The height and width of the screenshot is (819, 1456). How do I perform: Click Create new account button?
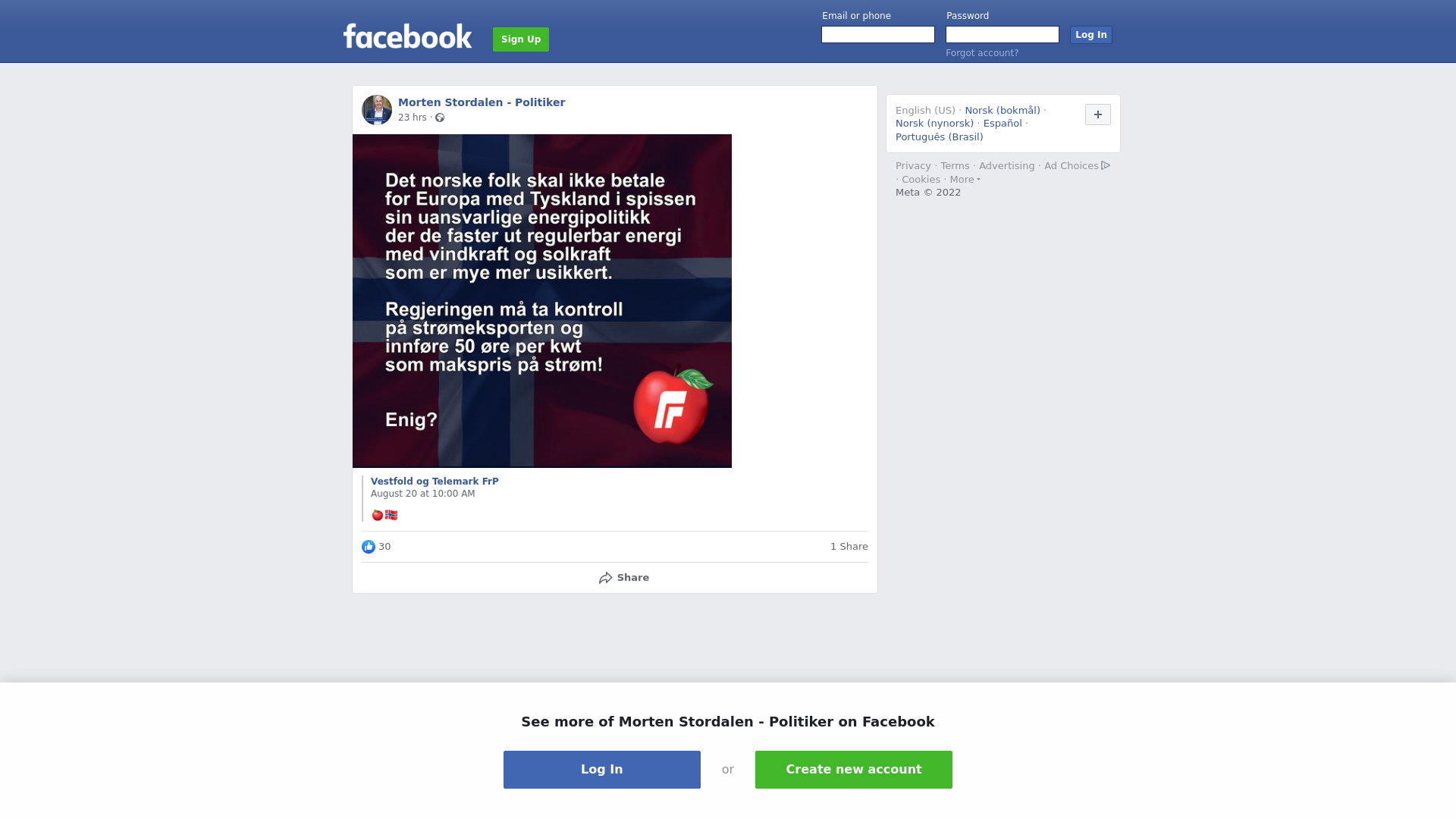coord(854,770)
